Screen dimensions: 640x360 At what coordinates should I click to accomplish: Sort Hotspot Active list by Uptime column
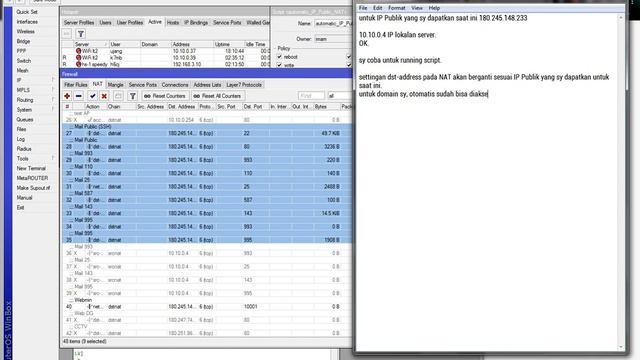(x=229, y=44)
